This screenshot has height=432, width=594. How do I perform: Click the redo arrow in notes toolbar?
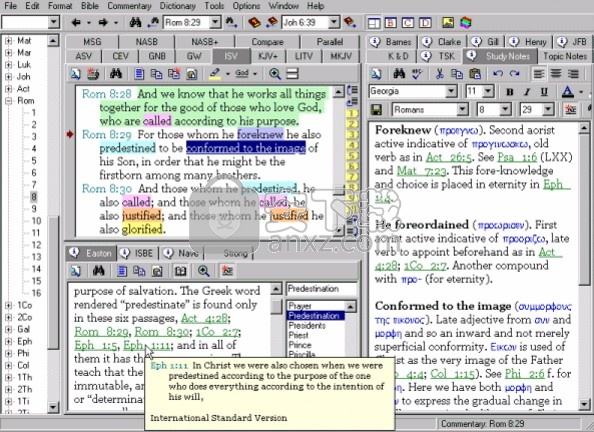click(x=514, y=73)
